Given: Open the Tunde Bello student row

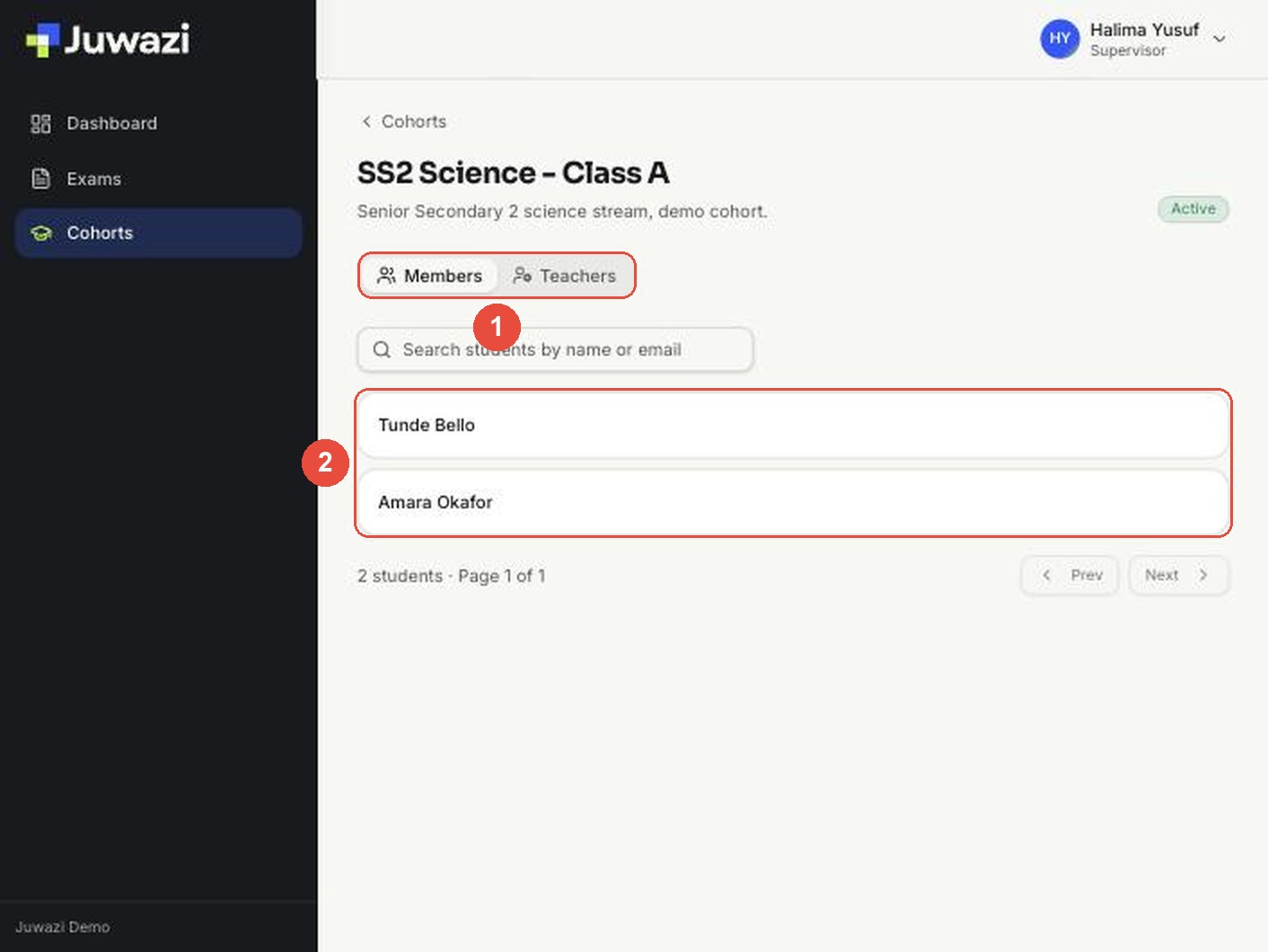Looking at the screenshot, I should click(x=793, y=426).
